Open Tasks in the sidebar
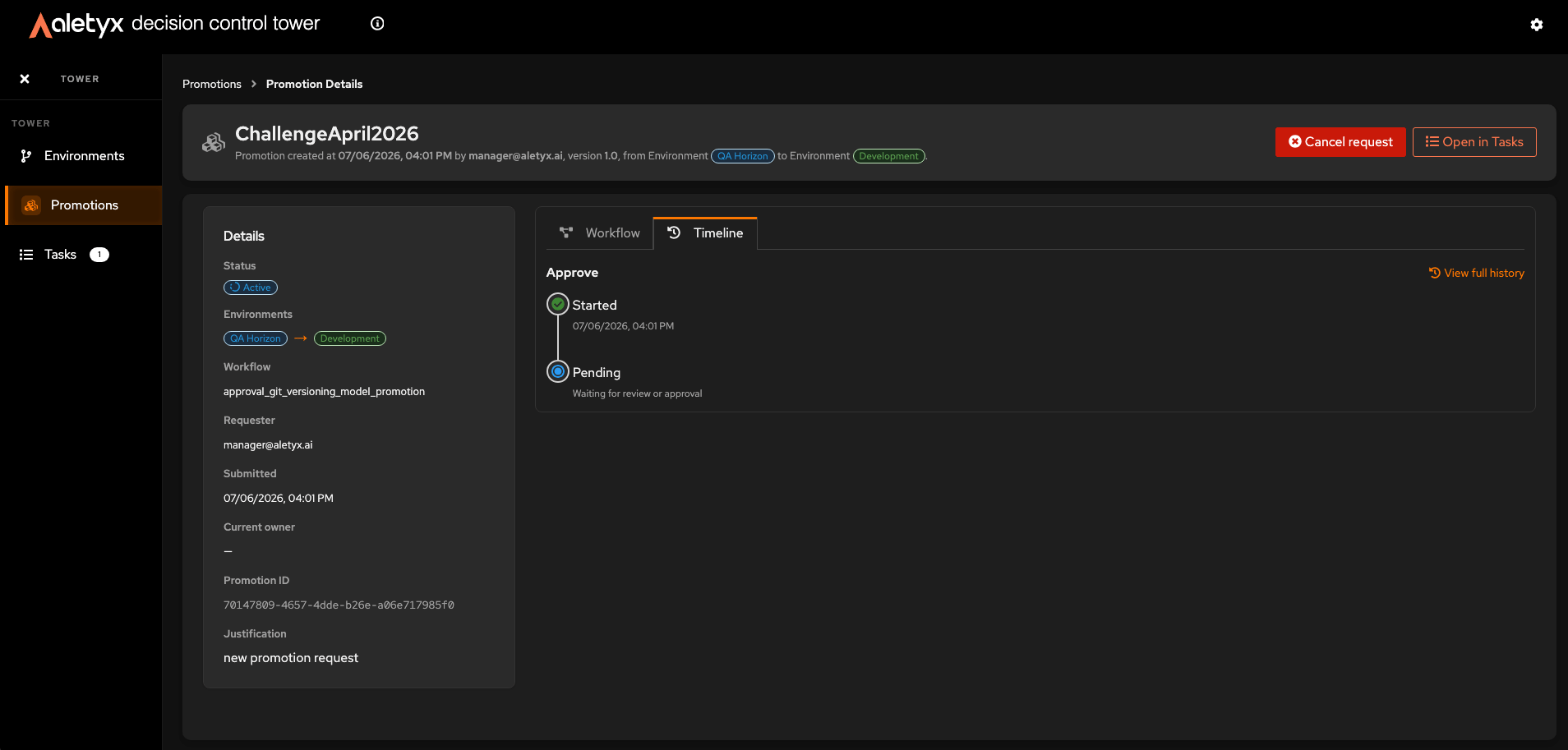Image resolution: width=1568 pixels, height=750 pixels. pos(81,255)
